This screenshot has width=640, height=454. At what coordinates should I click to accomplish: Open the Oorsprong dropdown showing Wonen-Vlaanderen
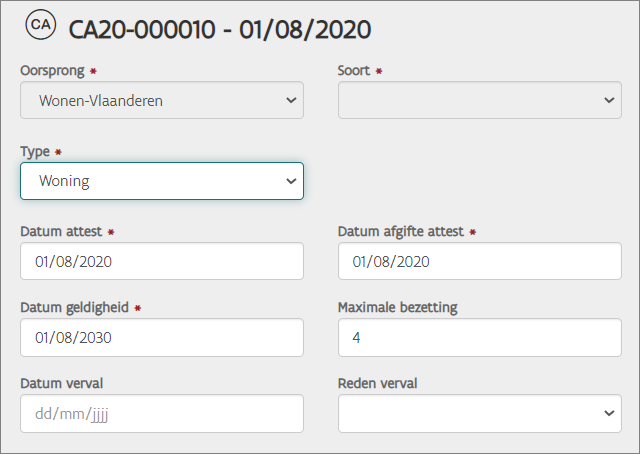(161, 100)
